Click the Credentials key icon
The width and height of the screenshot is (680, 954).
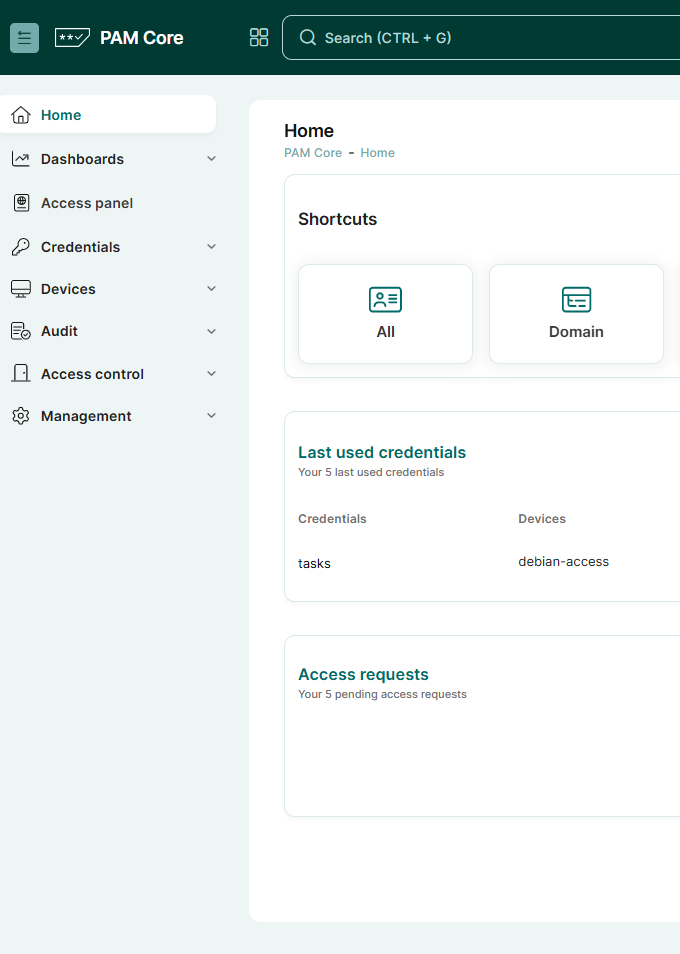point(21,247)
